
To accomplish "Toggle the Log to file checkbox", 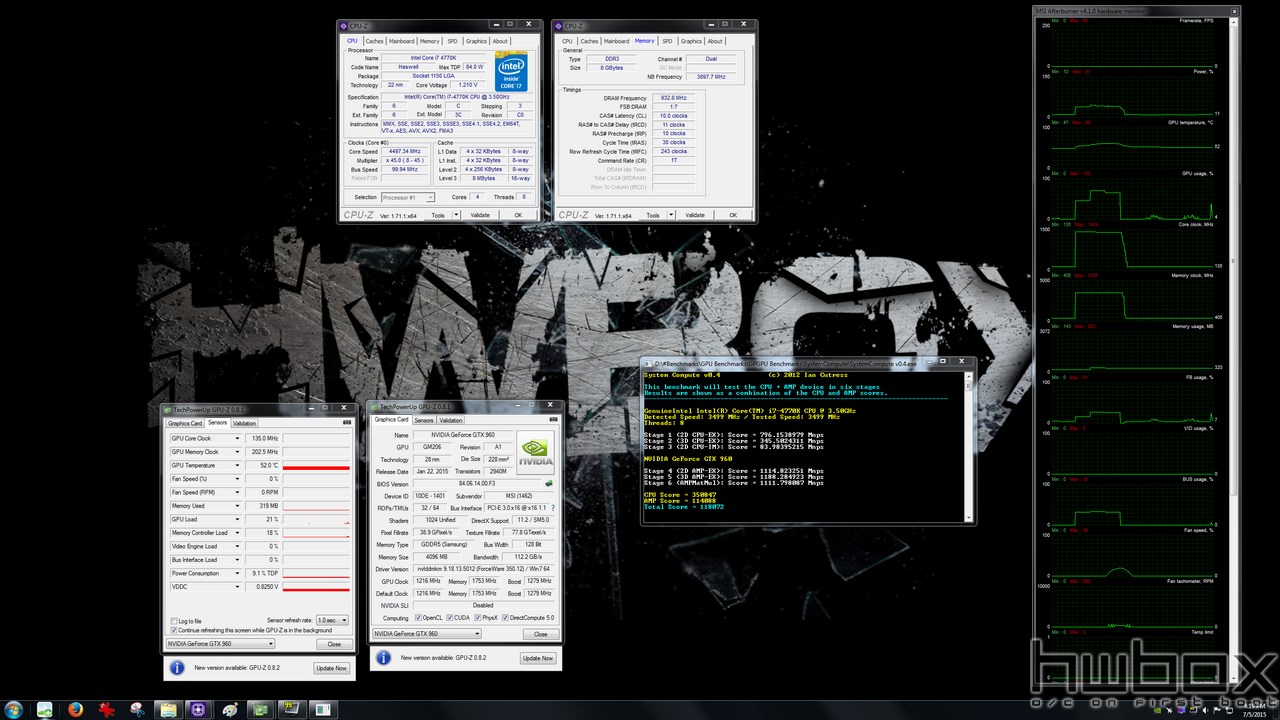I will (x=173, y=621).
